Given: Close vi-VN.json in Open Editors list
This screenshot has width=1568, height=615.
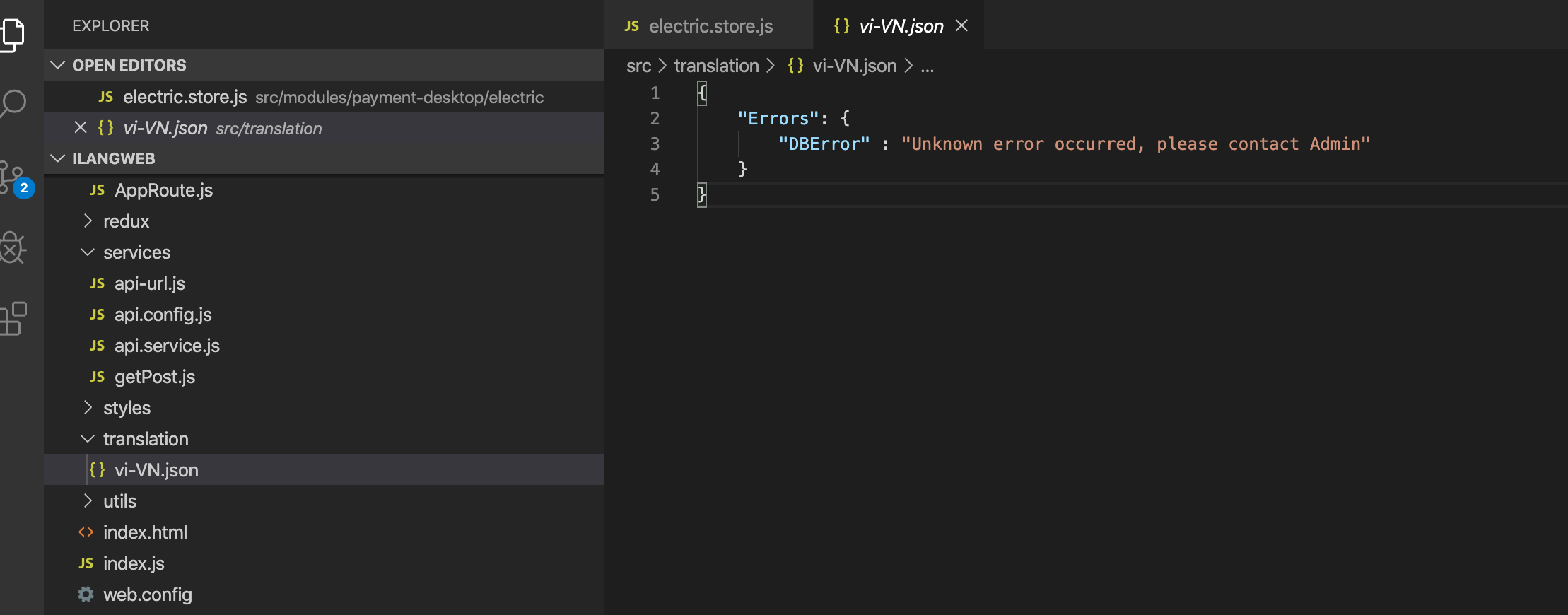Looking at the screenshot, I should tap(81, 127).
